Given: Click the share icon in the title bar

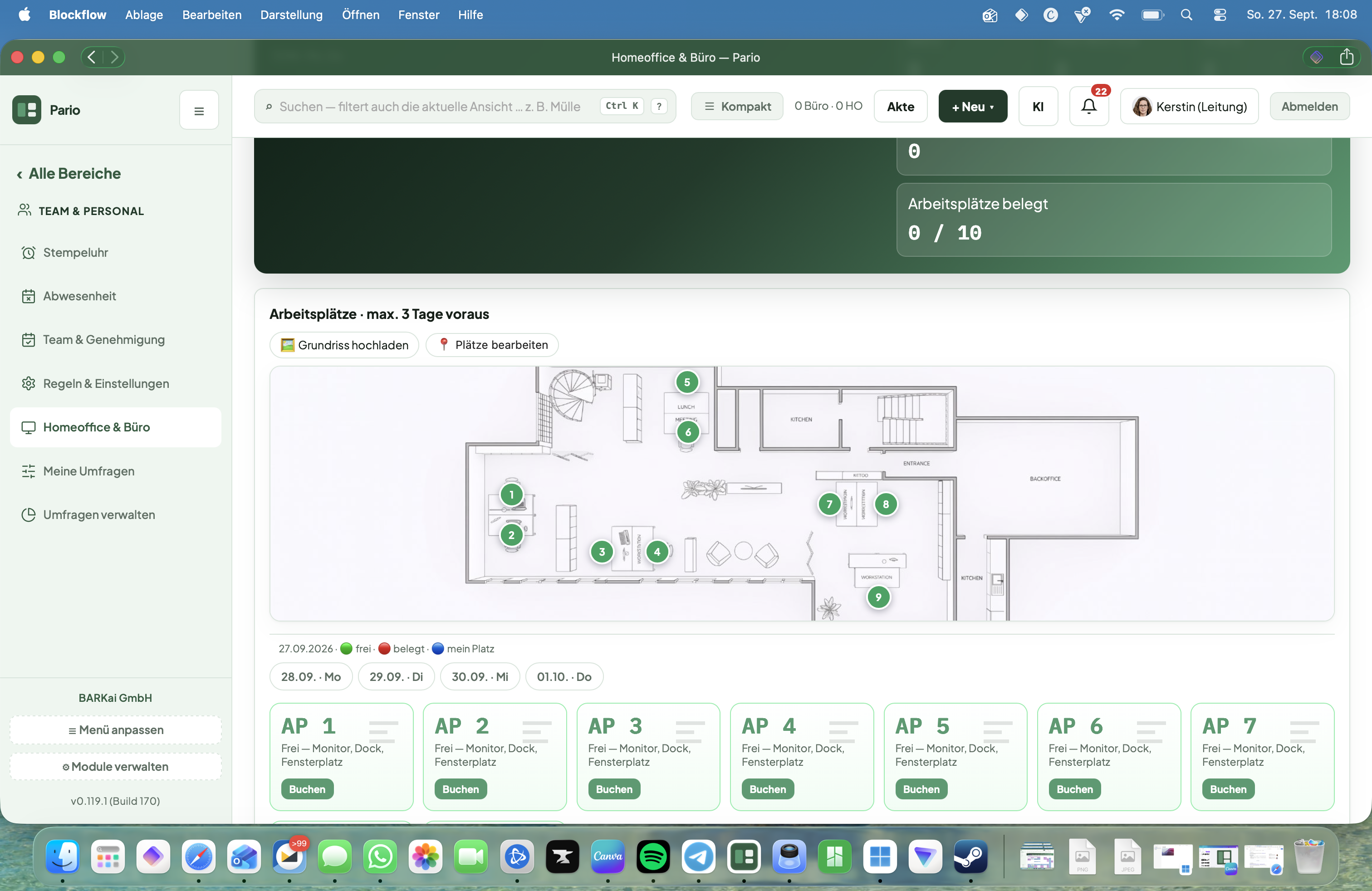Looking at the screenshot, I should (1347, 57).
